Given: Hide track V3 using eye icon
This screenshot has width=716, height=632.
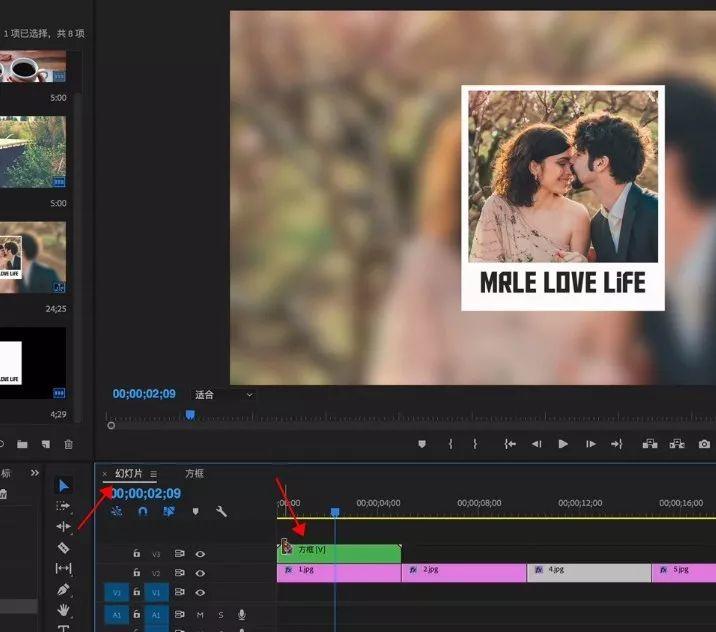Looking at the screenshot, I should pyautogui.click(x=200, y=553).
